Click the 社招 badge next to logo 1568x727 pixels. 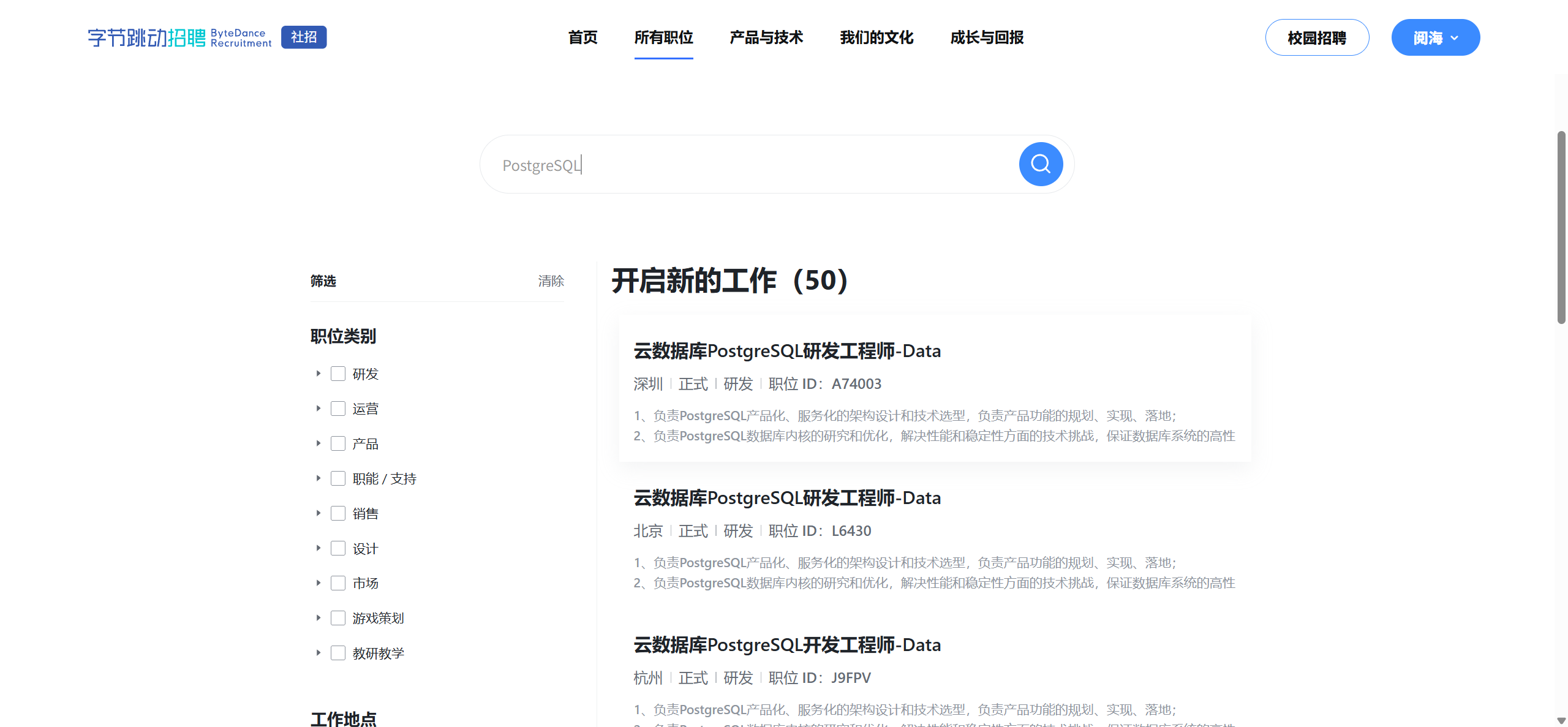coord(303,37)
